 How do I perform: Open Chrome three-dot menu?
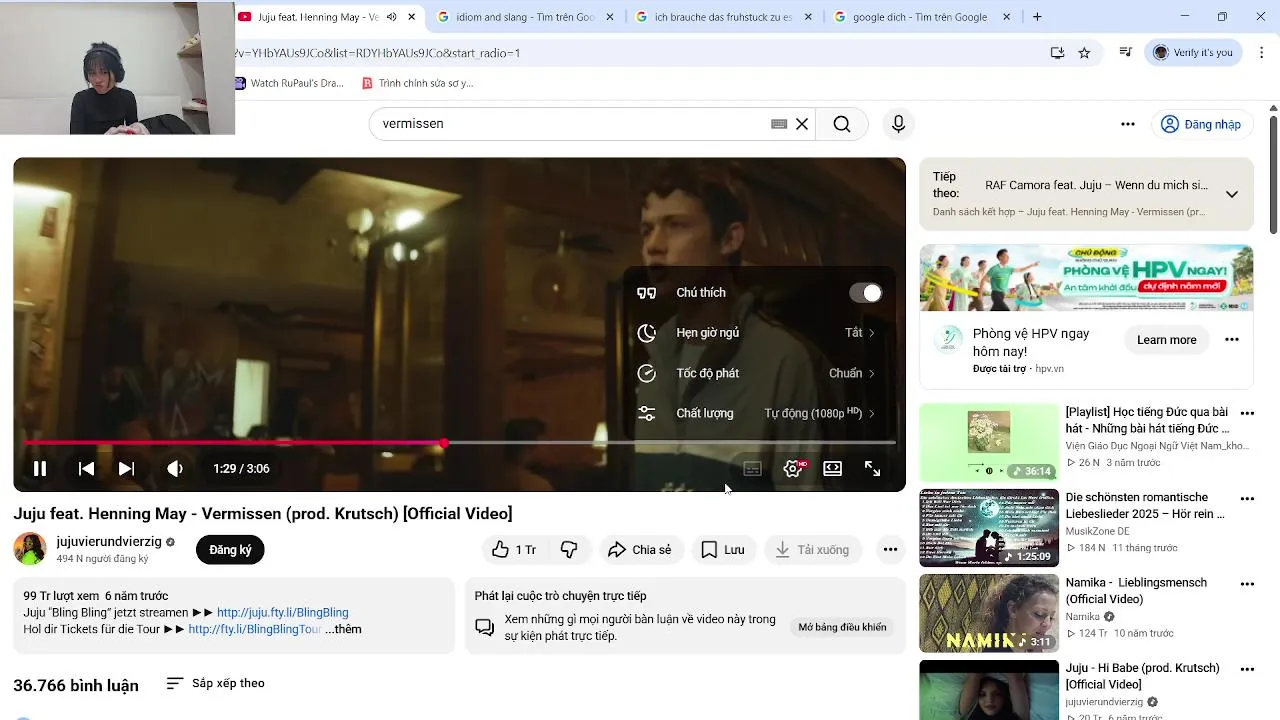point(1262,53)
